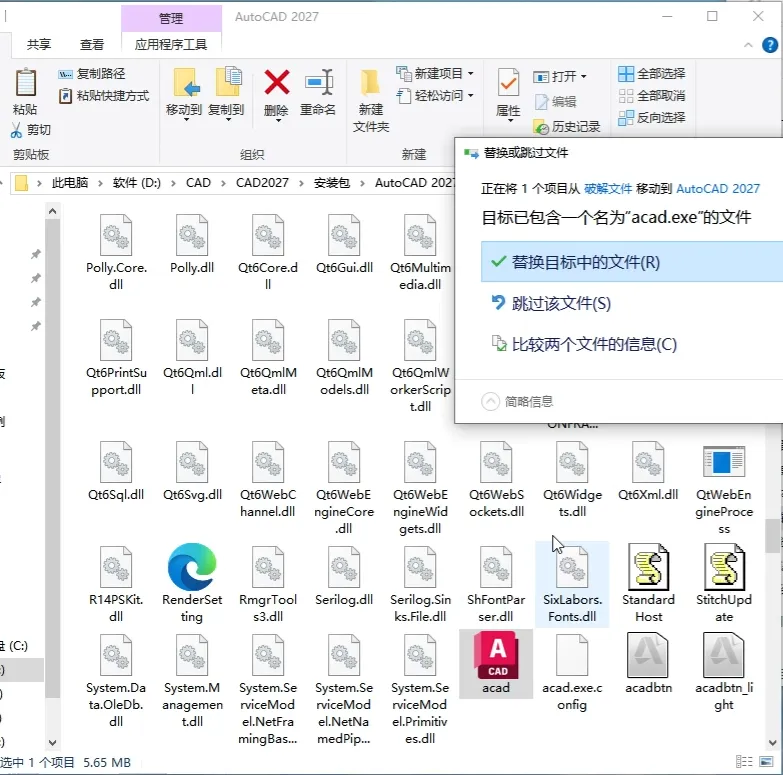This screenshot has width=783, height=775.
Task: Open New item (新建项目) dropdown
Action: click(x=435, y=73)
